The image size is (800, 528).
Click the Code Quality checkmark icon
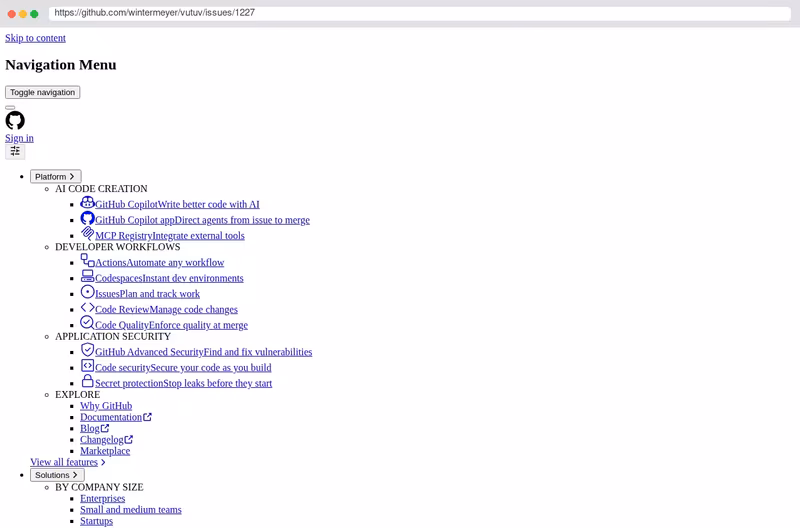pyautogui.click(x=87, y=323)
